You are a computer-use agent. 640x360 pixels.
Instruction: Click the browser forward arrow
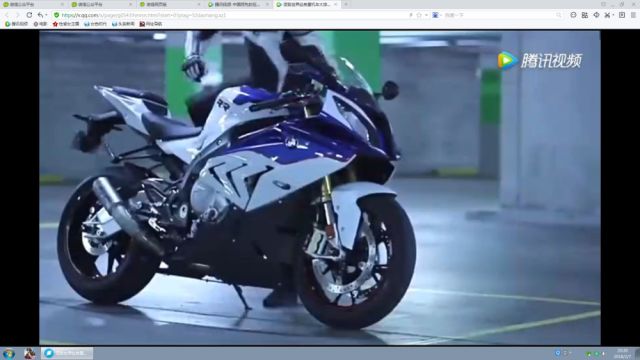point(18,15)
